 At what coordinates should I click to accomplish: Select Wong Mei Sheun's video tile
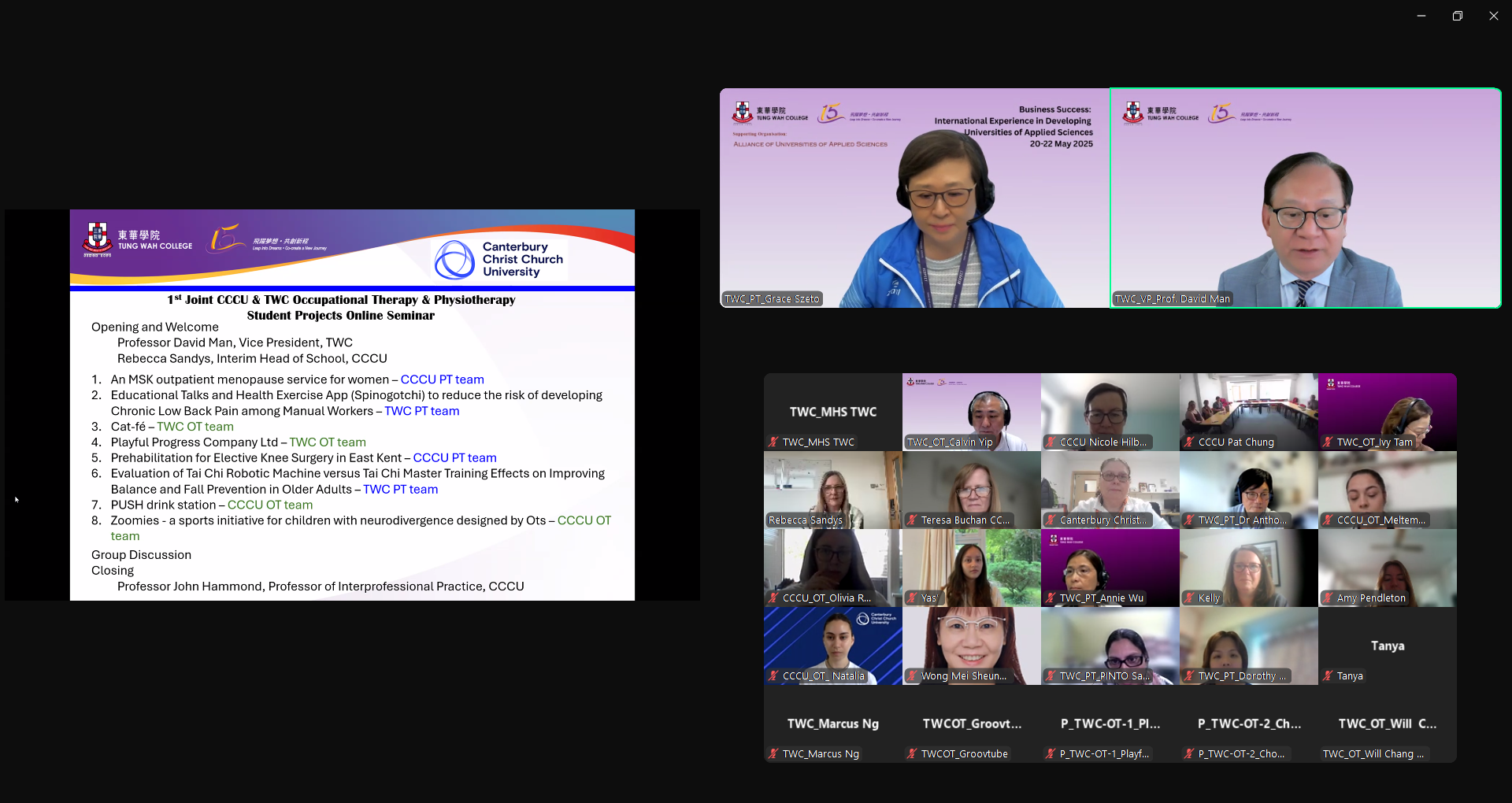click(x=972, y=646)
